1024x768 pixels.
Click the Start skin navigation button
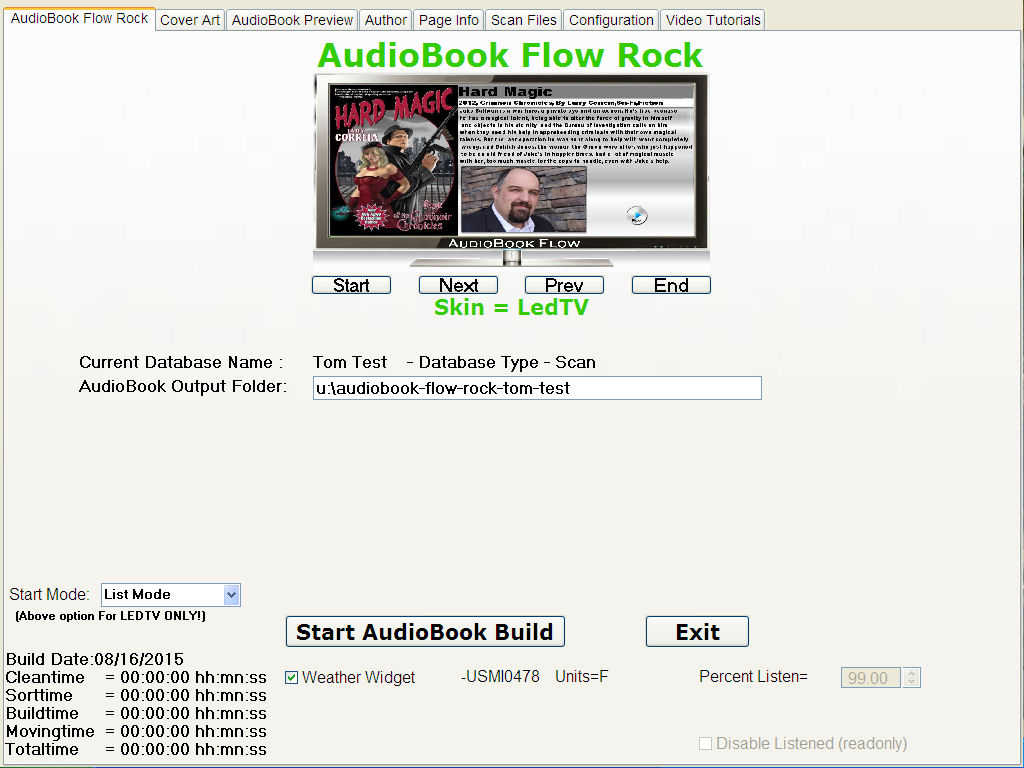pos(351,285)
